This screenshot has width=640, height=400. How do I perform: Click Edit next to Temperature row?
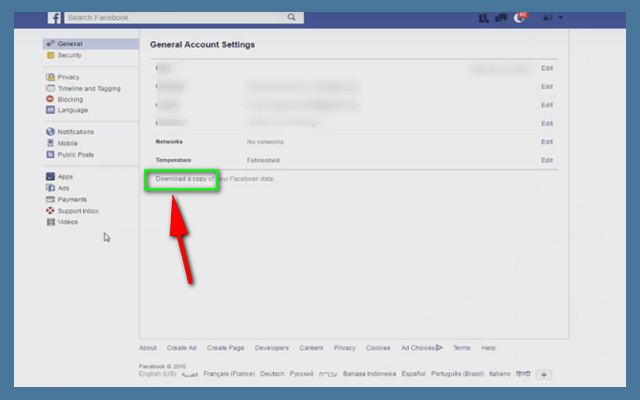[x=546, y=160]
